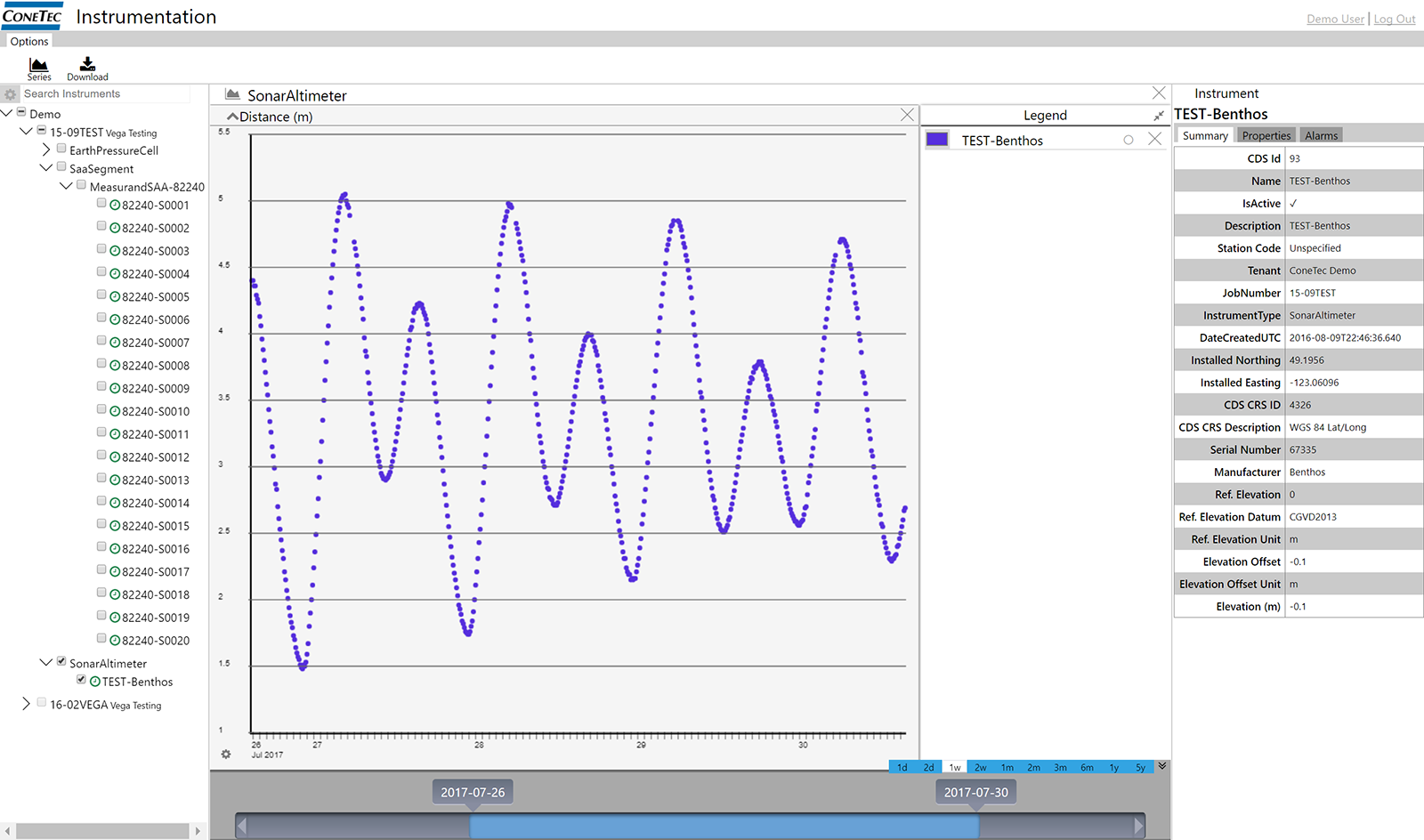Screen dimensions: 1424x840
Task: Open chart settings gear below the y-axis
Action: (226, 754)
